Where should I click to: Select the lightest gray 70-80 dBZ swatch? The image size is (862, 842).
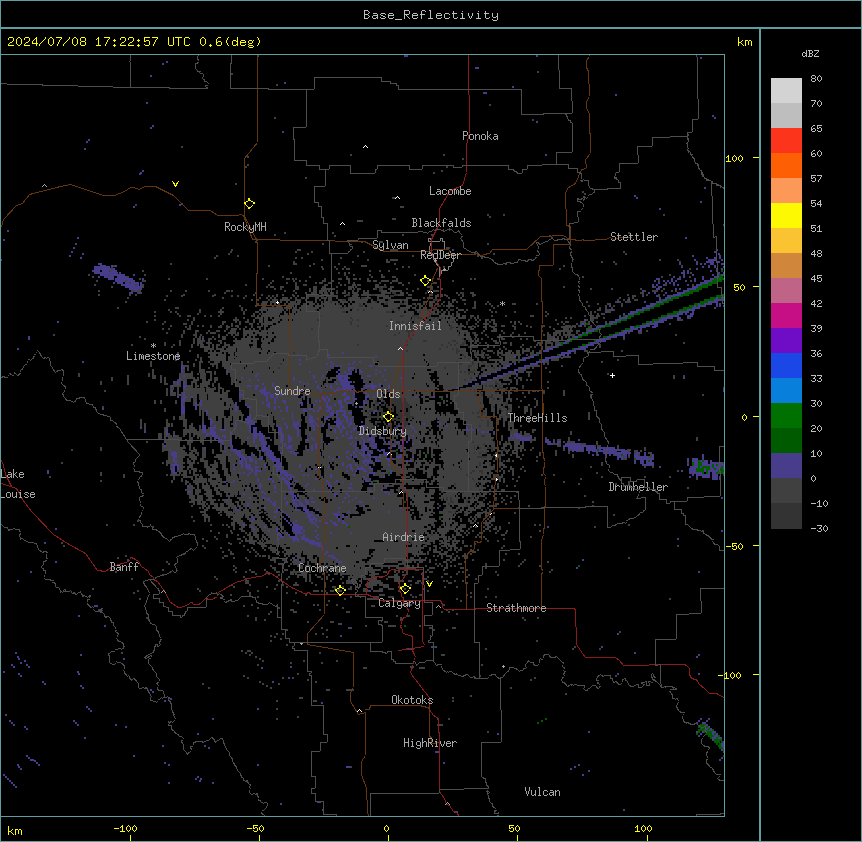786,90
